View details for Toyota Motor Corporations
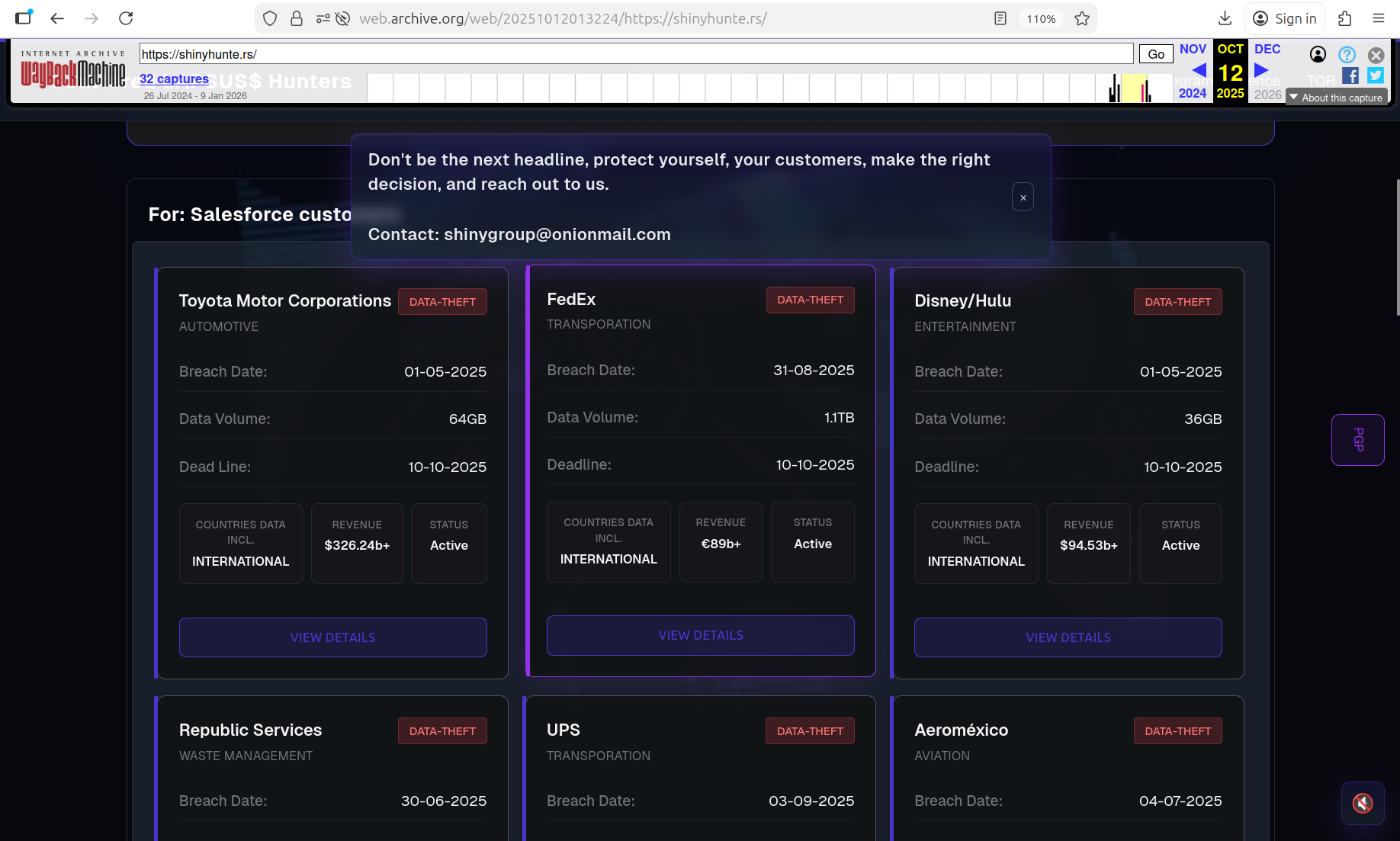This screenshot has width=1400, height=841. [x=332, y=637]
